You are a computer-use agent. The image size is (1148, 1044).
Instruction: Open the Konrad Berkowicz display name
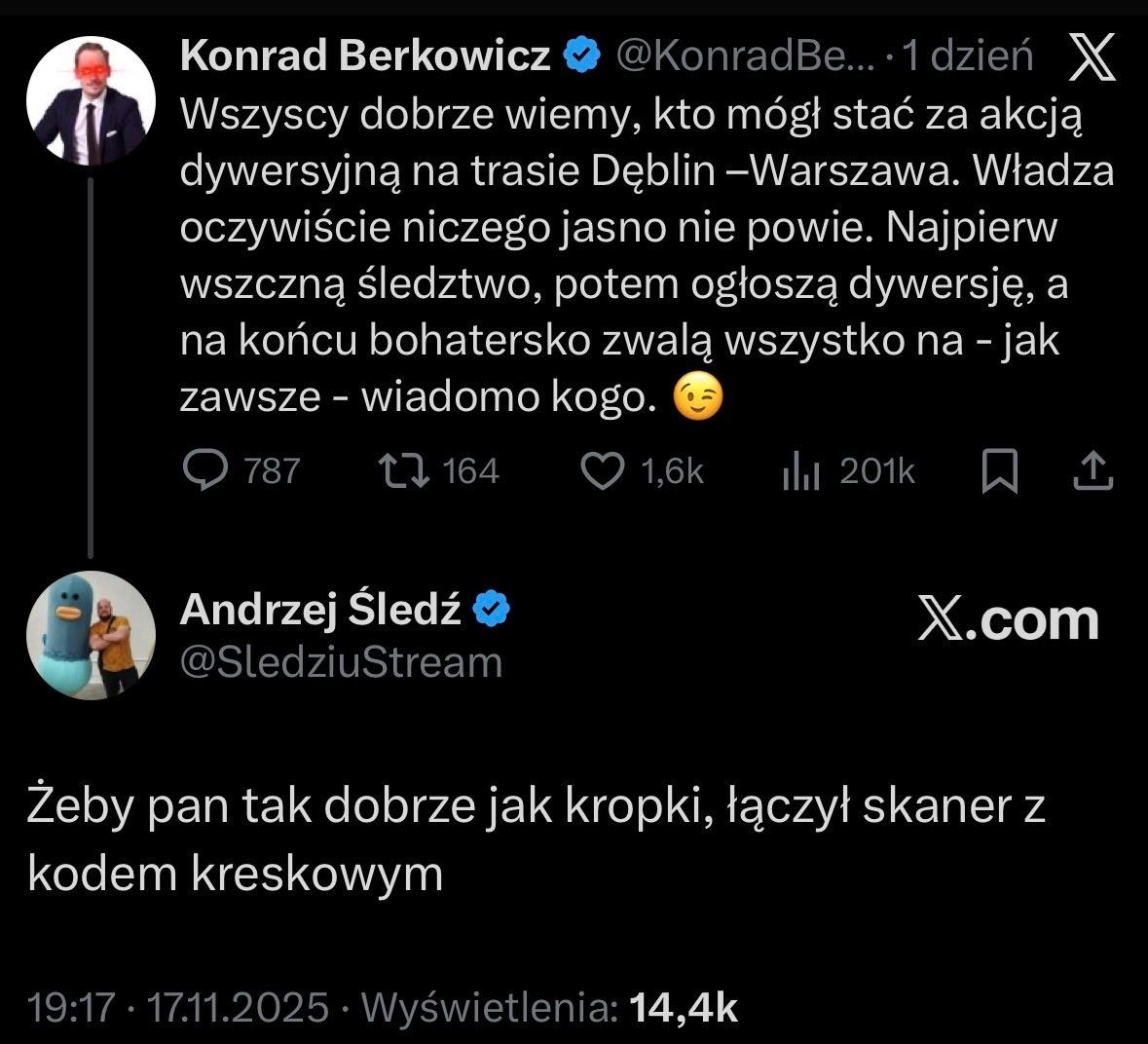tap(365, 56)
